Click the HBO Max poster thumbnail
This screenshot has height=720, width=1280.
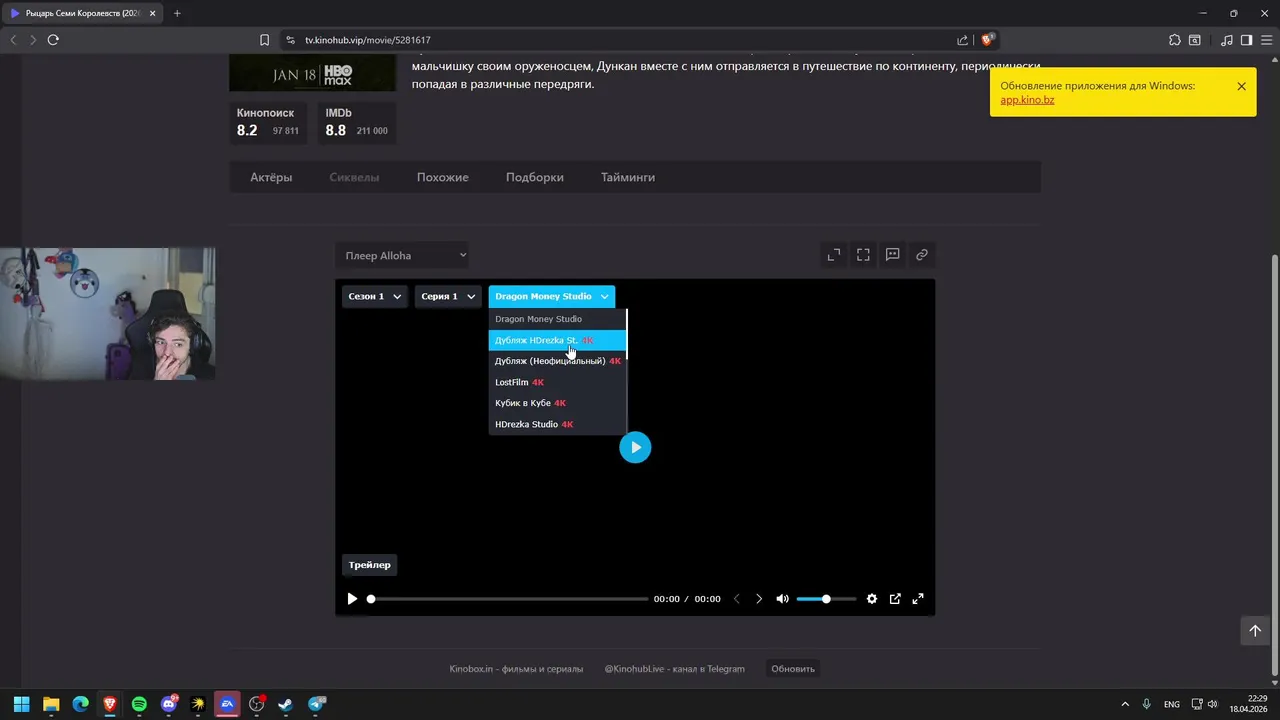pos(312,74)
